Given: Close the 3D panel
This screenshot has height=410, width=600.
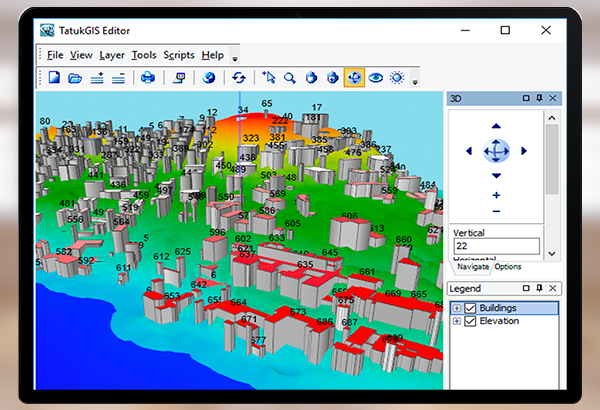Looking at the screenshot, I should pyautogui.click(x=553, y=98).
